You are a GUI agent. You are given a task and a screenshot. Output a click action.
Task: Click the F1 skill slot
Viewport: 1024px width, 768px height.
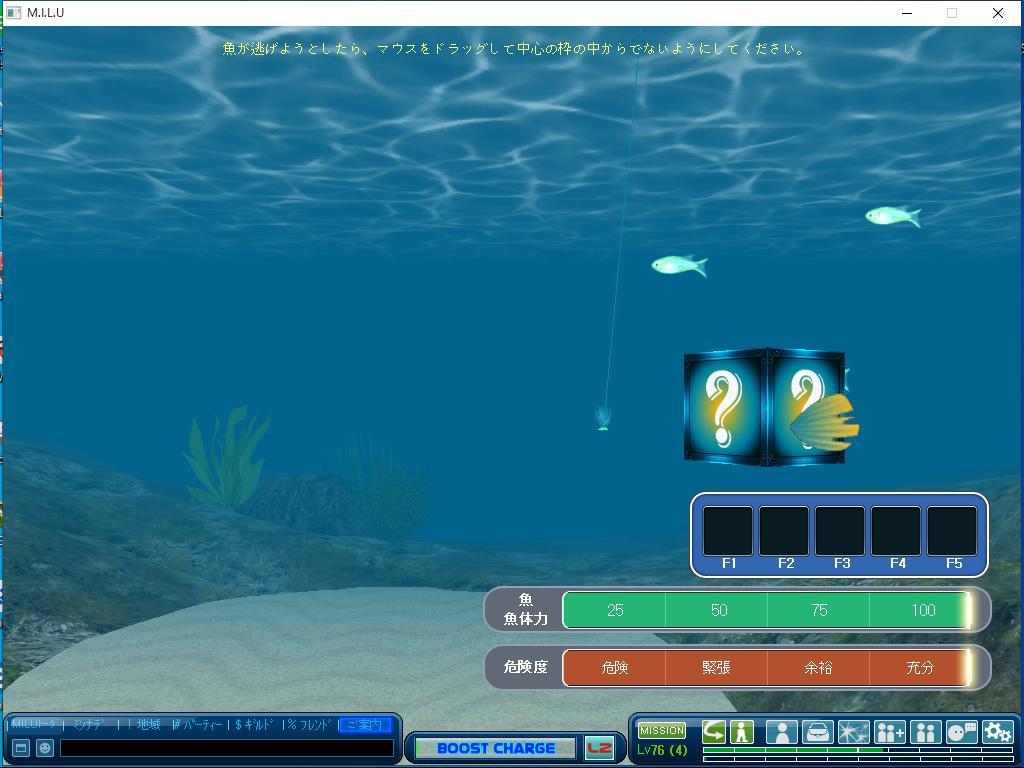click(x=728, y=531)
